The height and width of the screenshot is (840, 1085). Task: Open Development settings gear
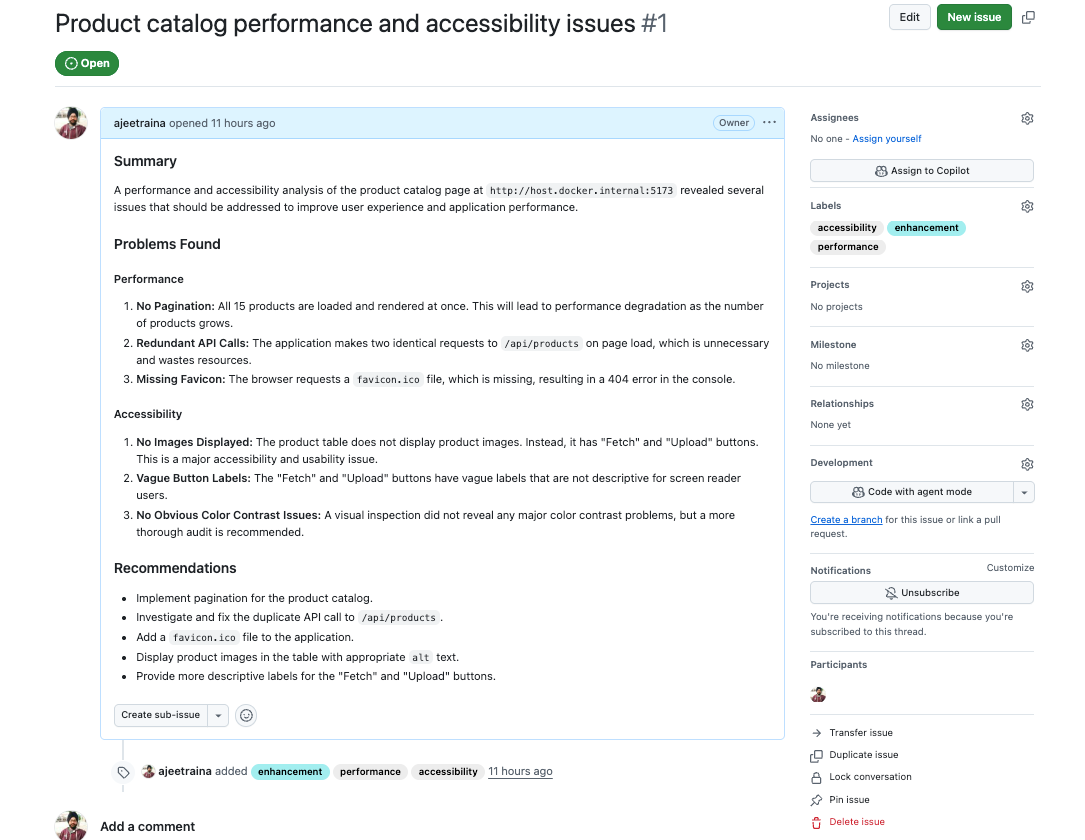coord(1027,464)
